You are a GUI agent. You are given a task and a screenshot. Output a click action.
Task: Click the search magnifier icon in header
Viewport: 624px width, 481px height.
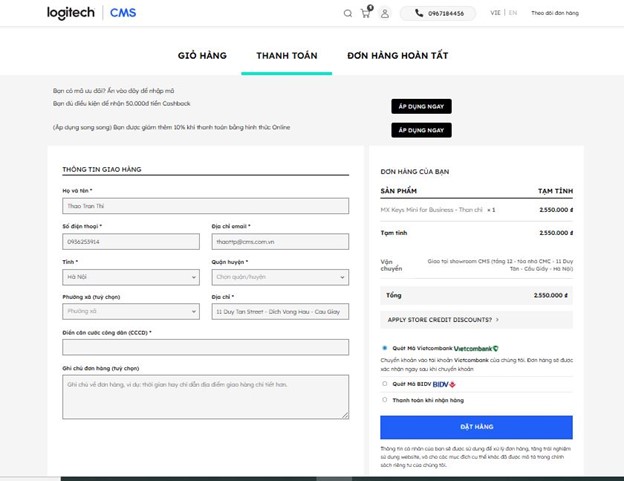[x=348, y=14]
